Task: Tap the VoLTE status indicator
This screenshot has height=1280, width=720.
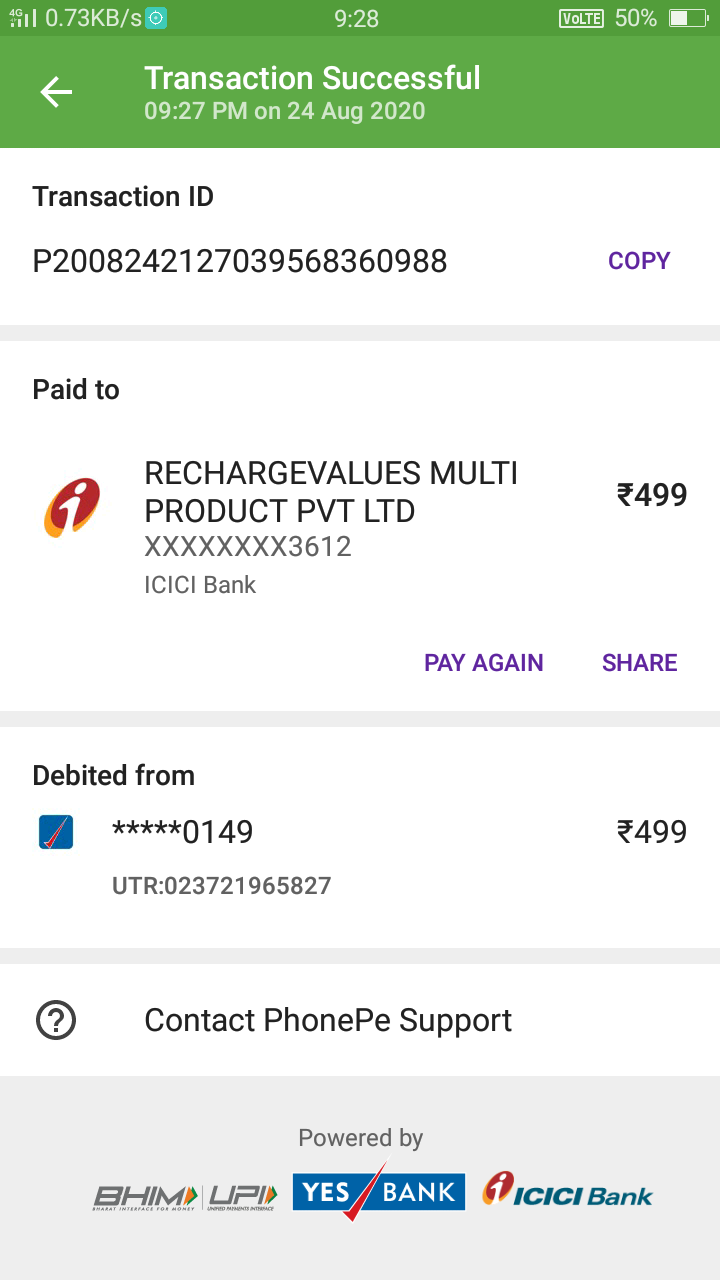Action: 581,18
